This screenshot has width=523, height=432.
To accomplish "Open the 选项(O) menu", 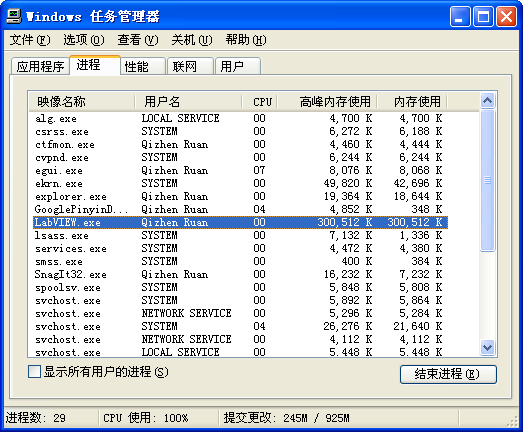I will coord(84,40).
